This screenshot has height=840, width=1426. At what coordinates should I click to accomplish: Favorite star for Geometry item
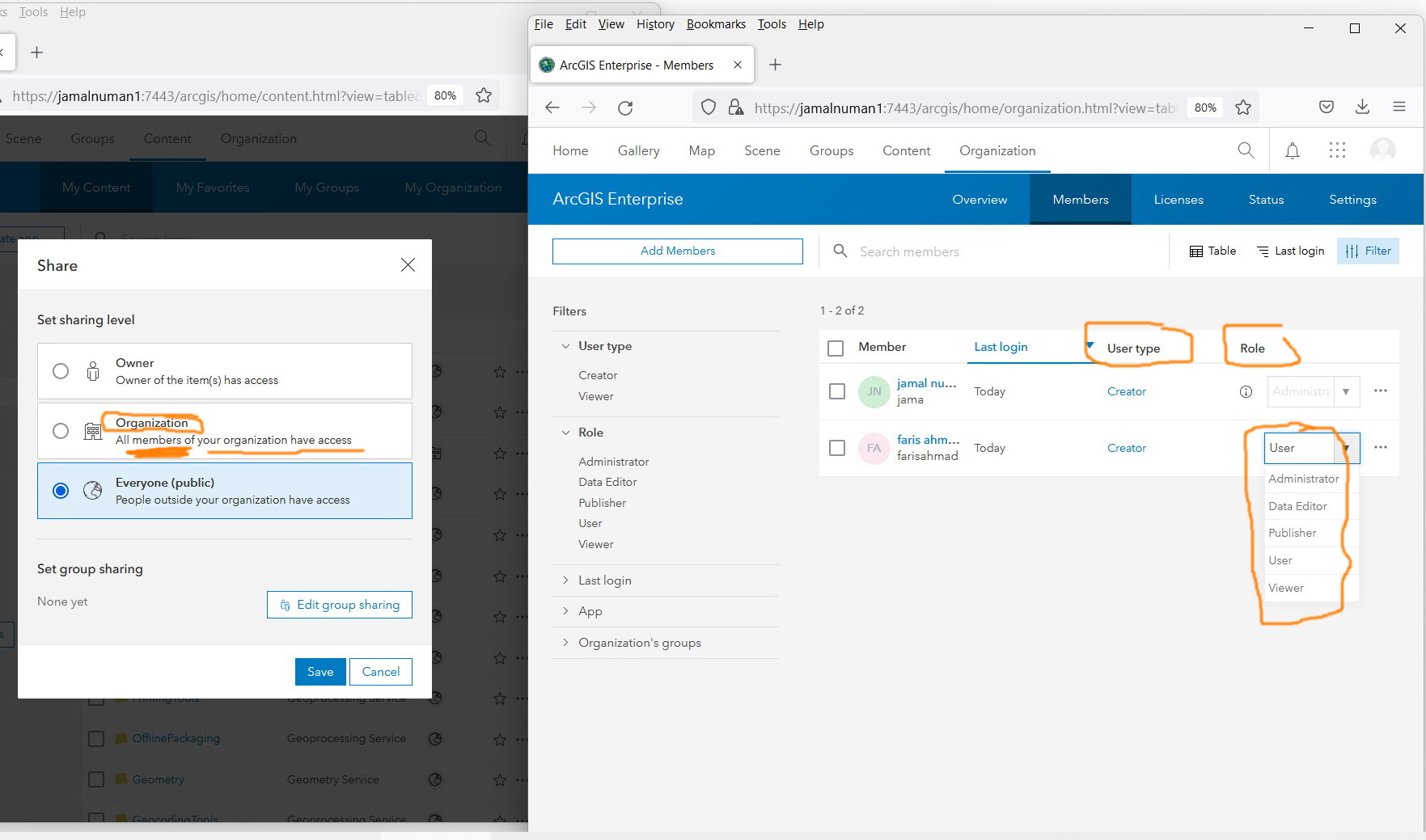[500, 780]
